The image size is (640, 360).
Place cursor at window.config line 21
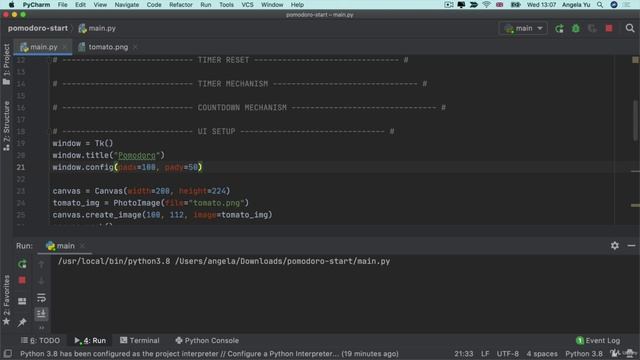127,167
